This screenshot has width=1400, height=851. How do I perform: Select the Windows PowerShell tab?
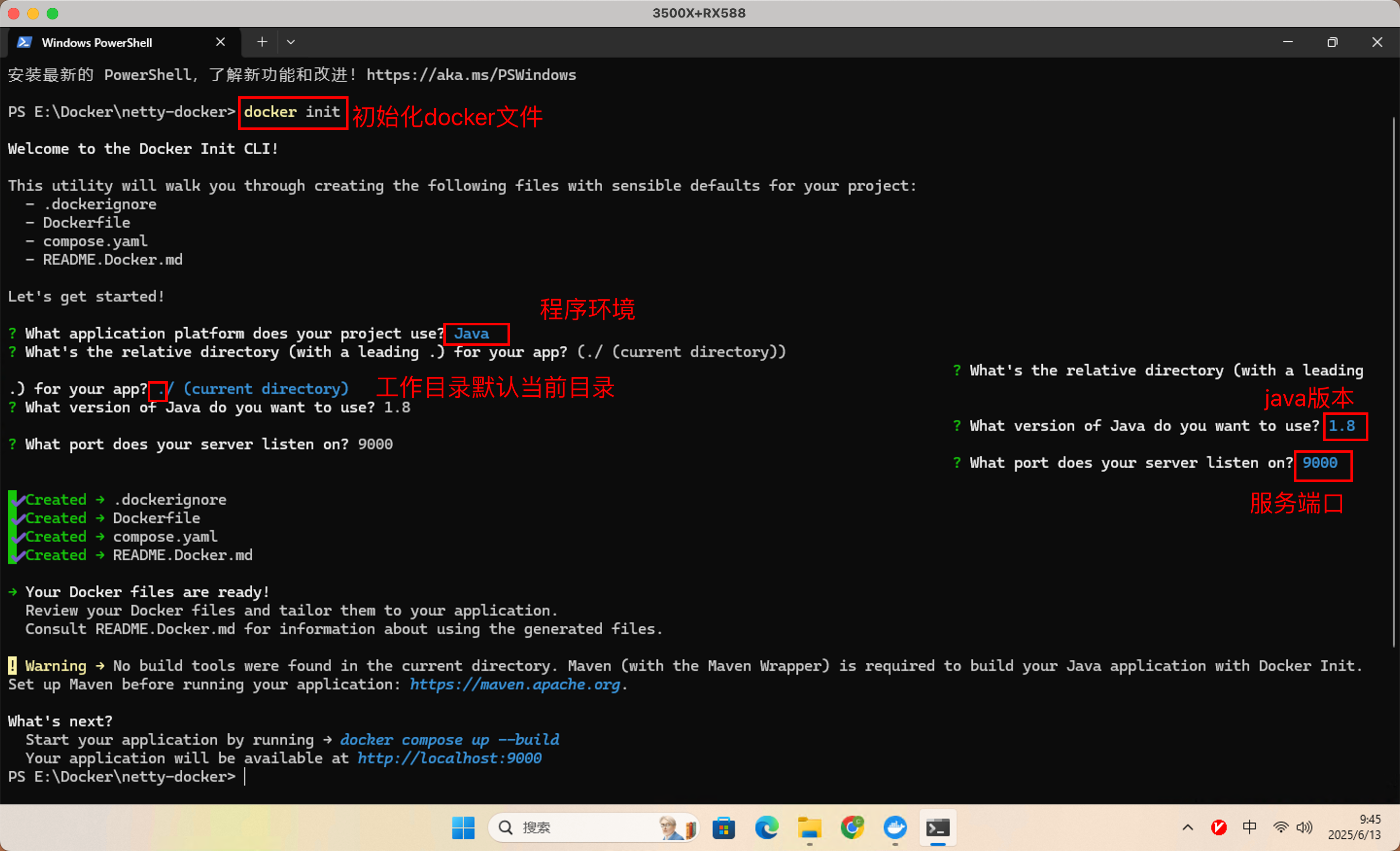point(97,43)
